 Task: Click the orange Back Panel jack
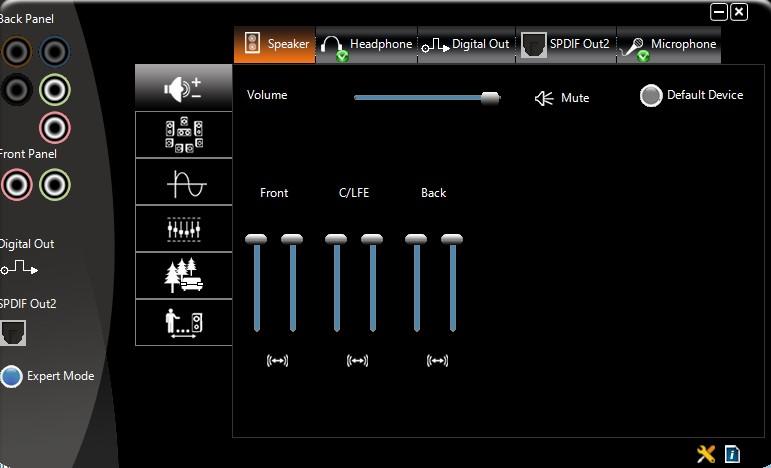coord(17,52)
